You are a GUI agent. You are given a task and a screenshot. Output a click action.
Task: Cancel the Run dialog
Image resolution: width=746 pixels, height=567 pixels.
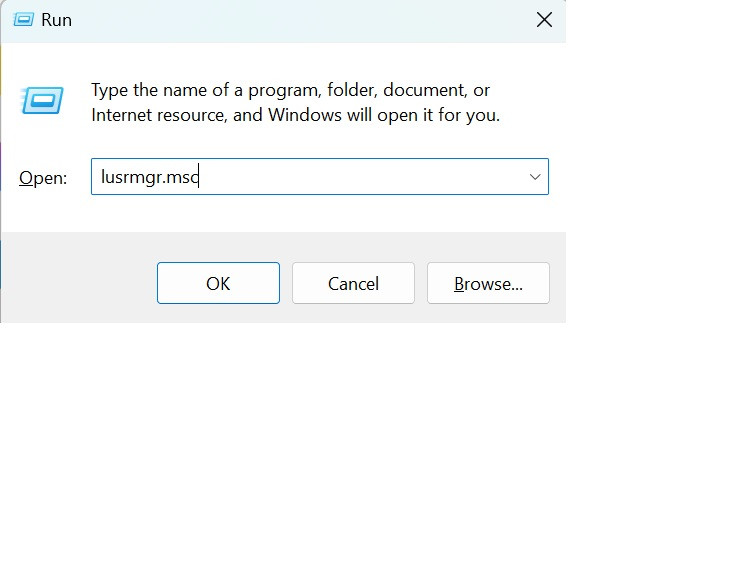tap(353, 284)
